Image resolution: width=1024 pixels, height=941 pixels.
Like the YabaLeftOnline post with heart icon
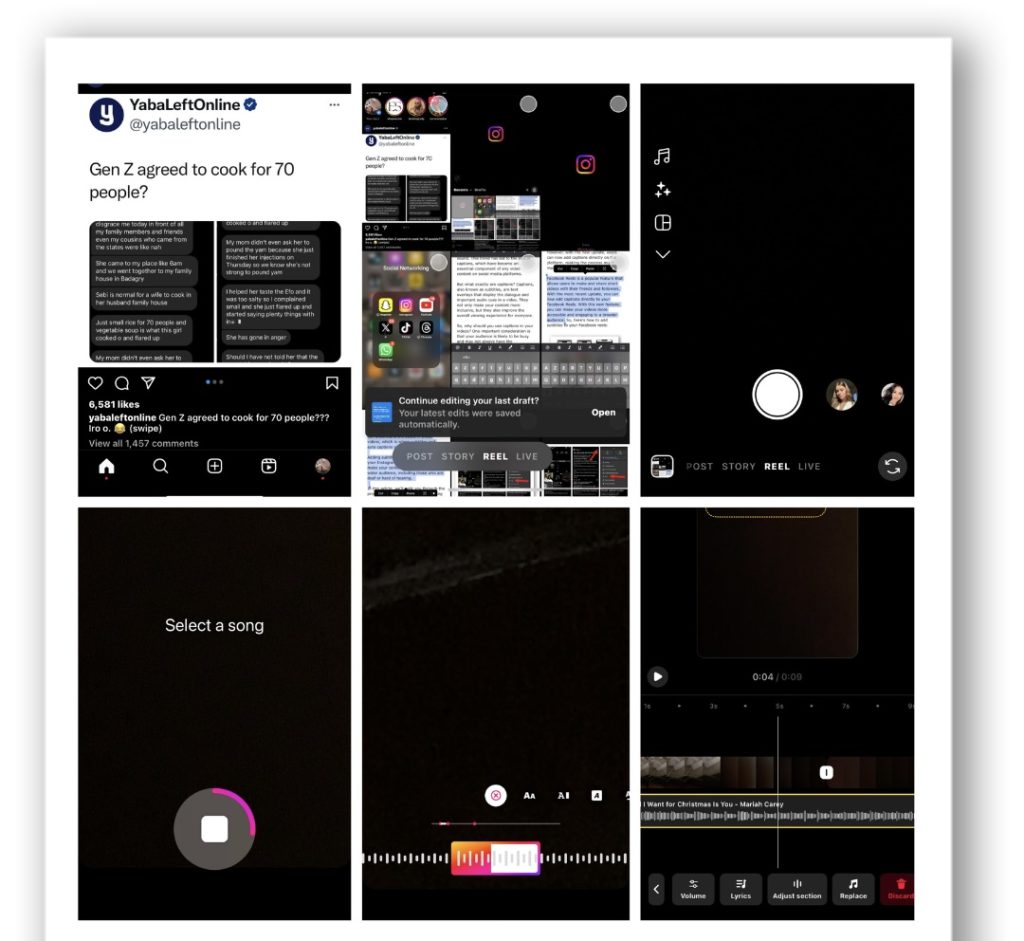(96, 383)
